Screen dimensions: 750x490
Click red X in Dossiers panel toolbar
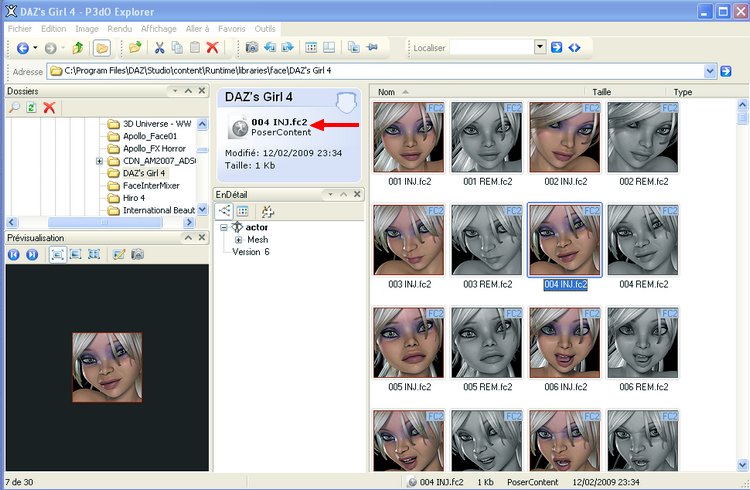click(x=49, y=107)
